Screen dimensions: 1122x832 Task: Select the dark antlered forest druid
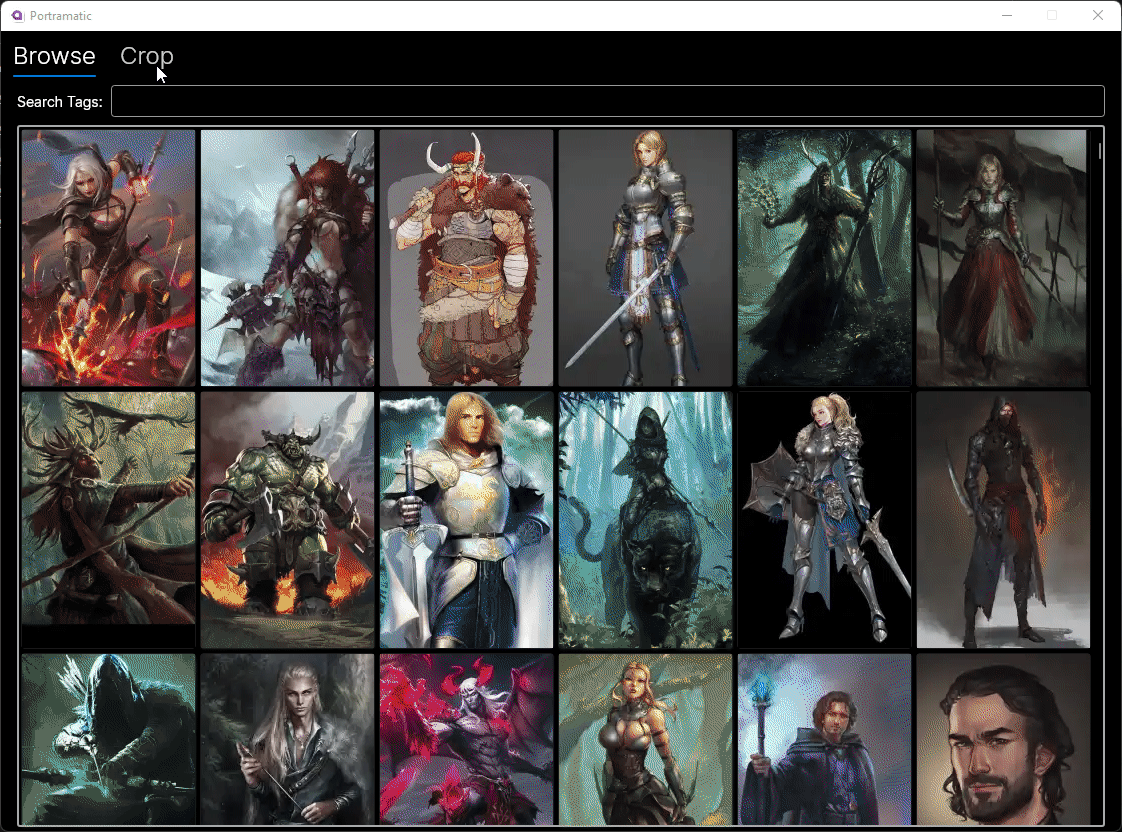coord(824,256)
